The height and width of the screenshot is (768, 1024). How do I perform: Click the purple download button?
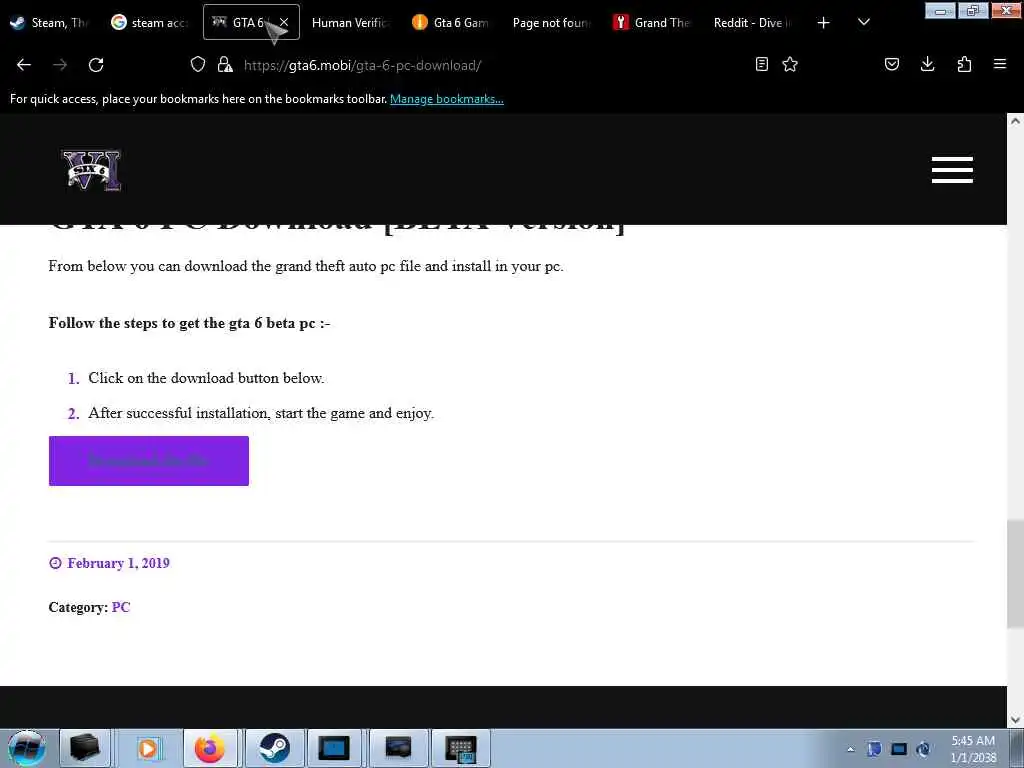pyautogui.click(x=149, y=460)
